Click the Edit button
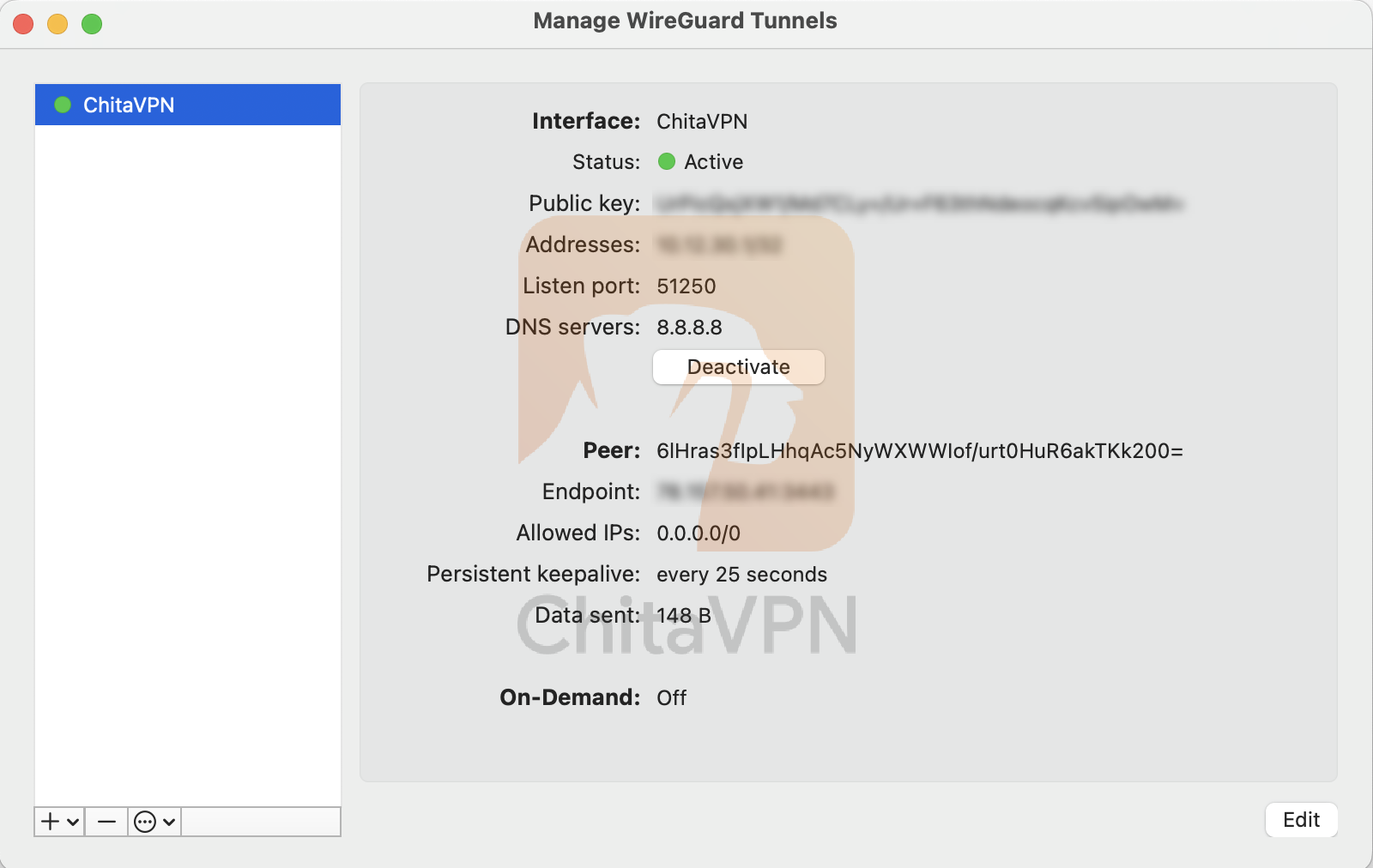This screenshot has height=868, width=1373. pos(1301,820)
